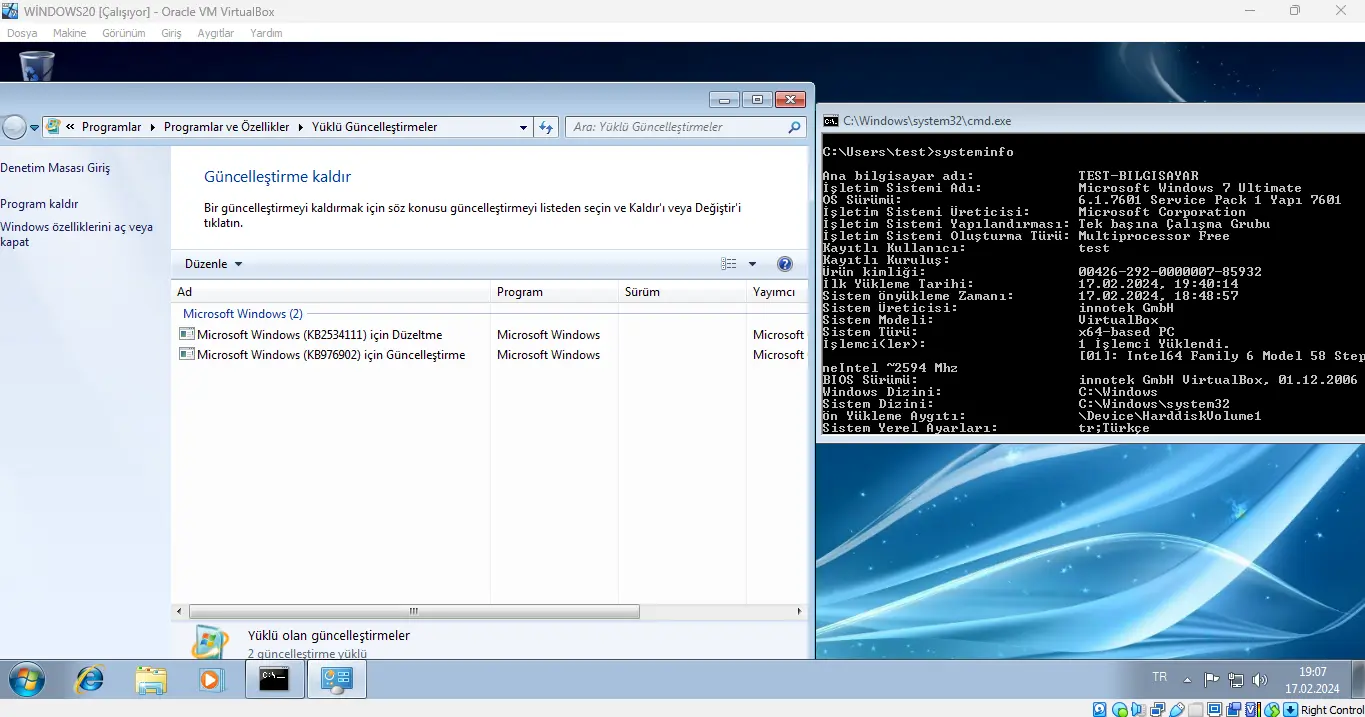
Task: Click the scrollbar right arrow
Action: tap(799, 611)
